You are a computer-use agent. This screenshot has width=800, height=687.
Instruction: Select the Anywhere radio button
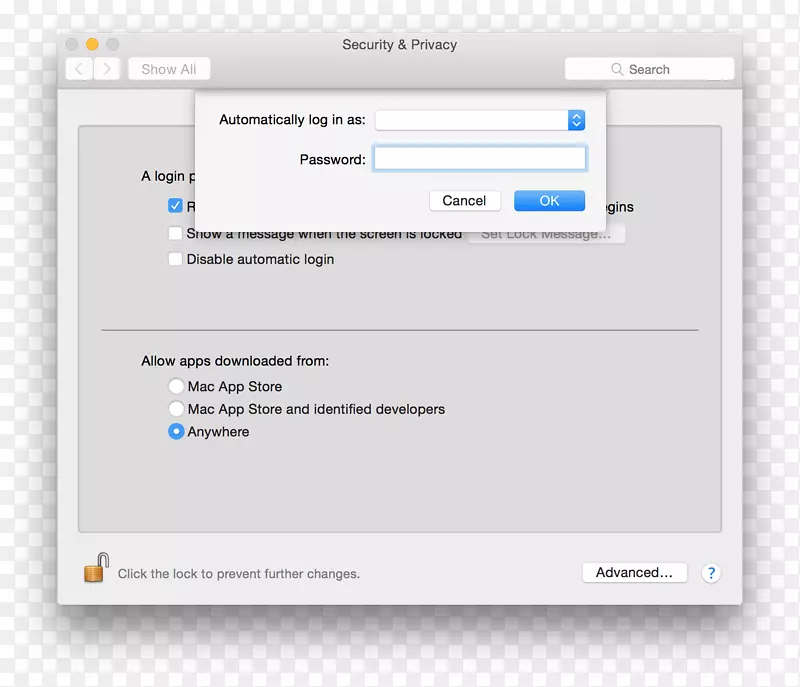[176, 432]
